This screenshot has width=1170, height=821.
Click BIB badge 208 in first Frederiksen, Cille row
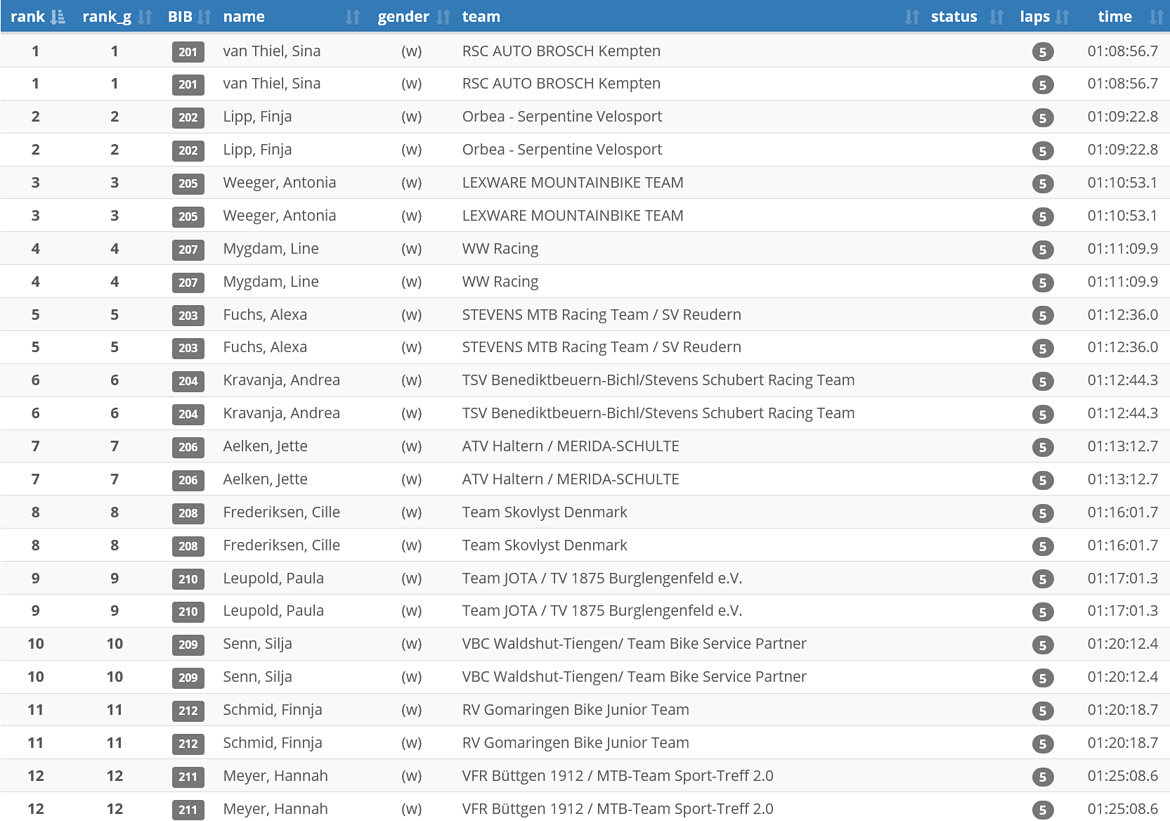[x=188, y=513]
